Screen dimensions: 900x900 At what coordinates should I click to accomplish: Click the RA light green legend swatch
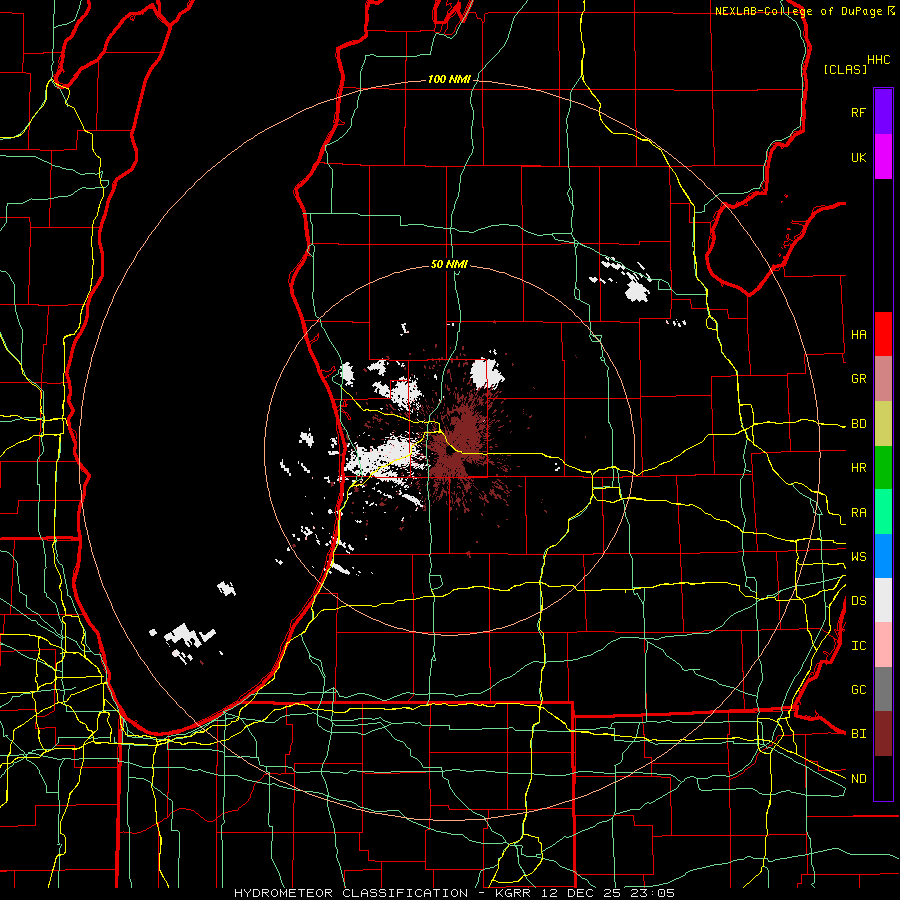[x=883, y=512]
